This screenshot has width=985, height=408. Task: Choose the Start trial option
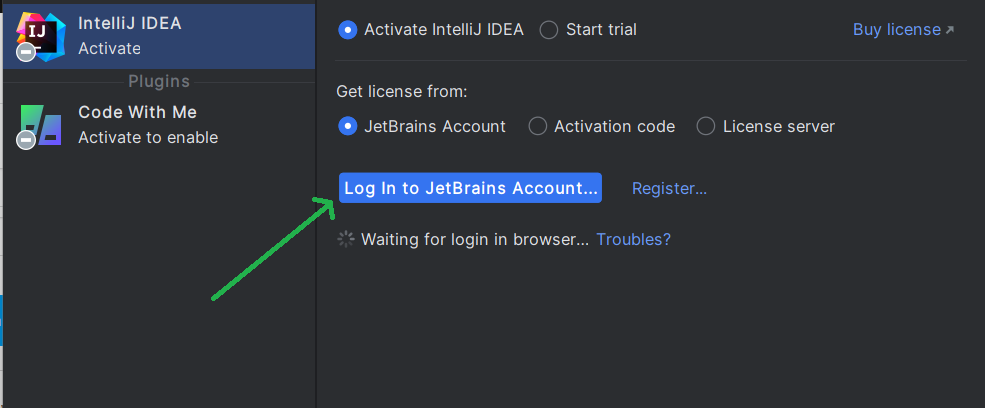pos(549,30)
